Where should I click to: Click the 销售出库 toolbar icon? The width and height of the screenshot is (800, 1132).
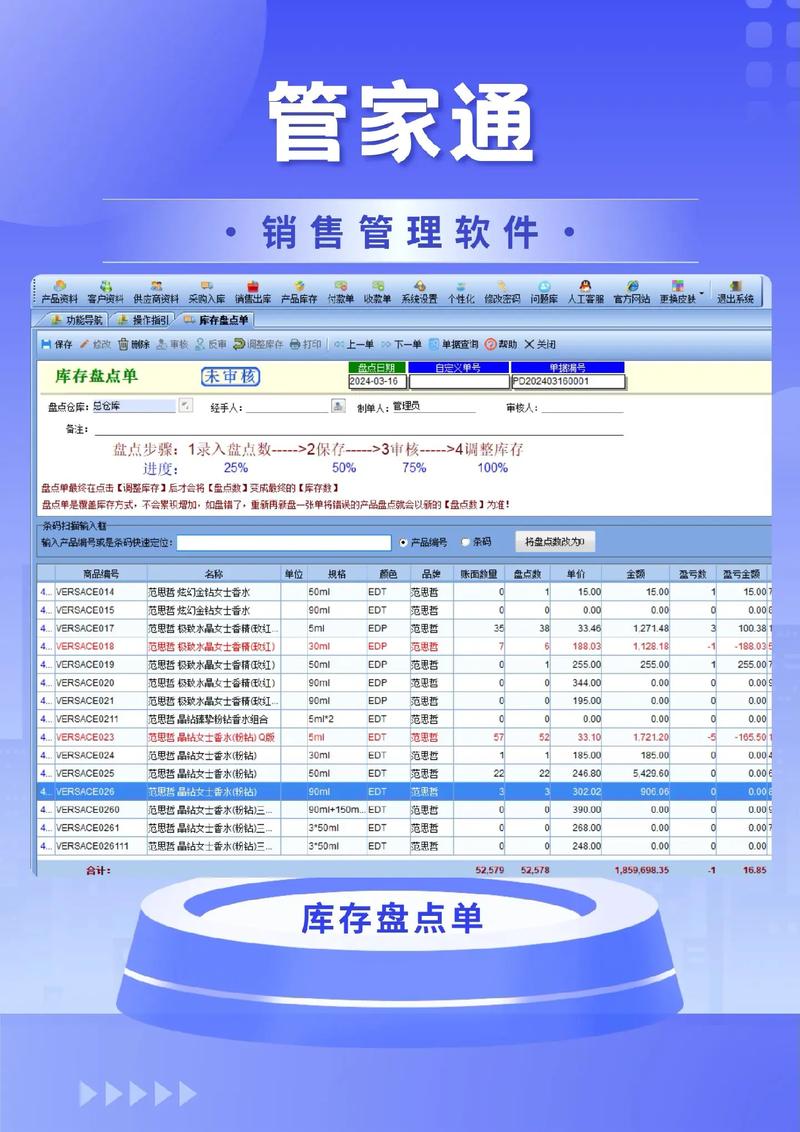click(x=253, y=292)
